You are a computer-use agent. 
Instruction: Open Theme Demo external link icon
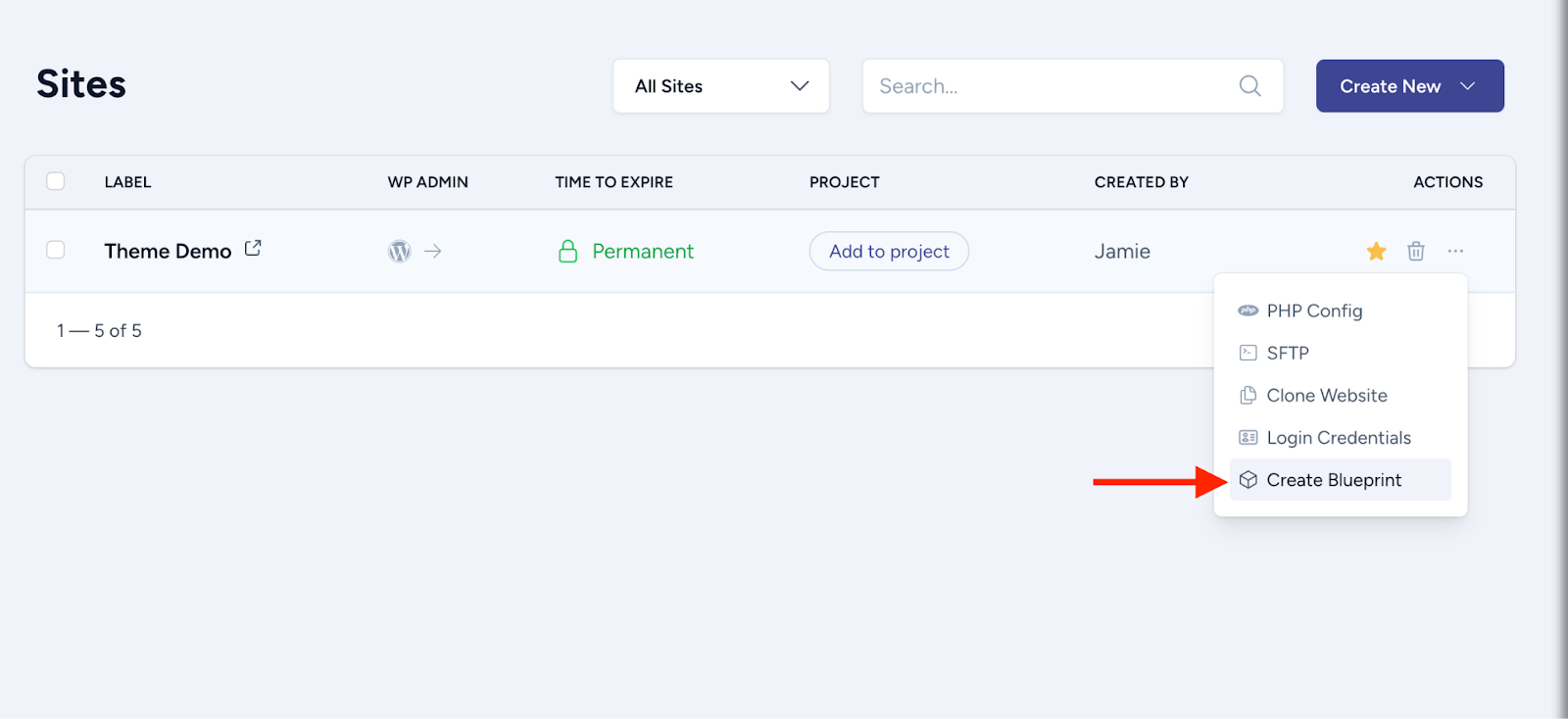pos(253,249)
